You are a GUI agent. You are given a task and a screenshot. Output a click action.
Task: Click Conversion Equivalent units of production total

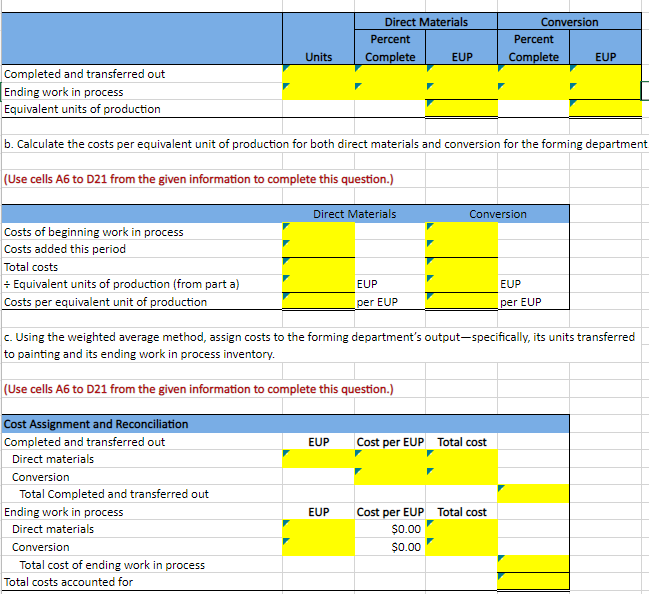606,108
